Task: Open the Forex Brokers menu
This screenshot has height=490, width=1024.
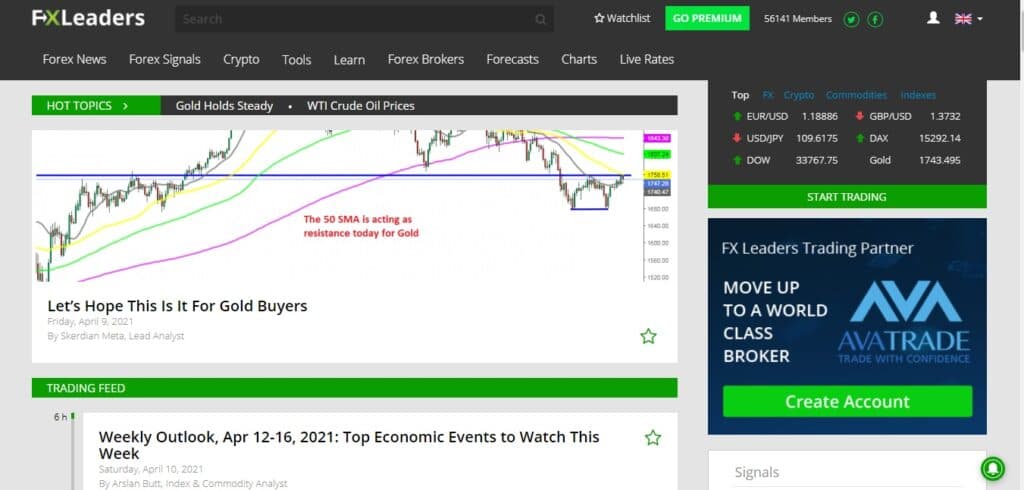Action: 426,59
